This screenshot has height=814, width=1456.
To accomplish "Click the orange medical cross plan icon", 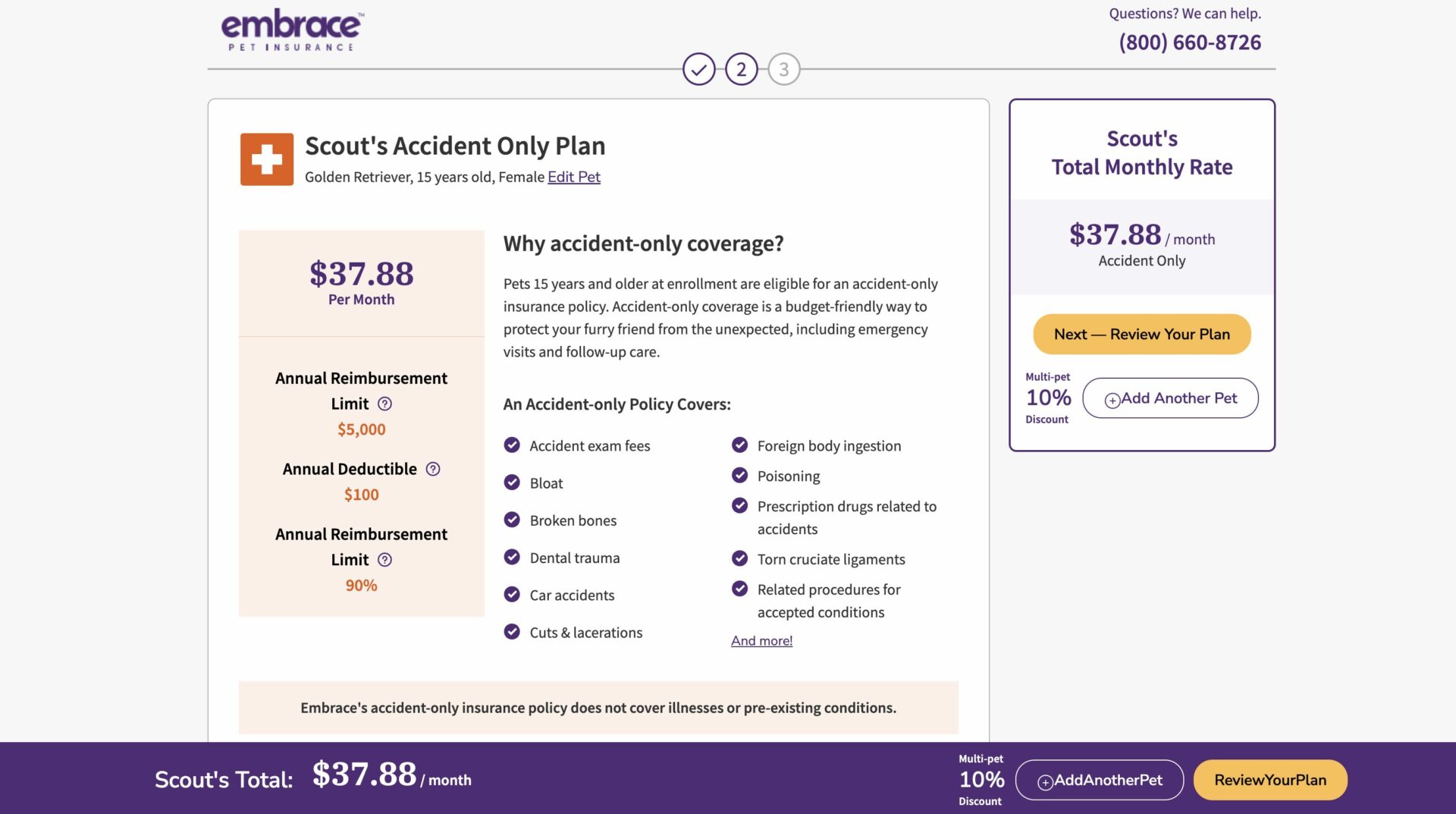I will tap(267, 159).
